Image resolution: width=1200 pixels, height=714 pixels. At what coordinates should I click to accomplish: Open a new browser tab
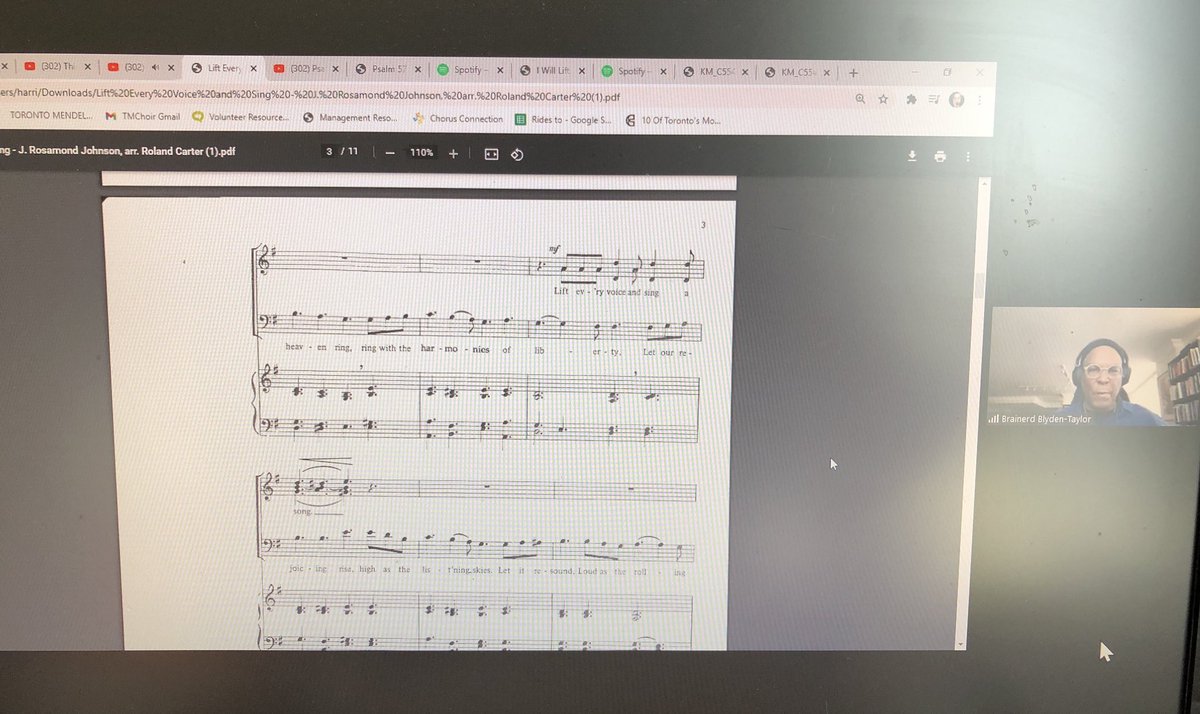(x=853, y=71)
